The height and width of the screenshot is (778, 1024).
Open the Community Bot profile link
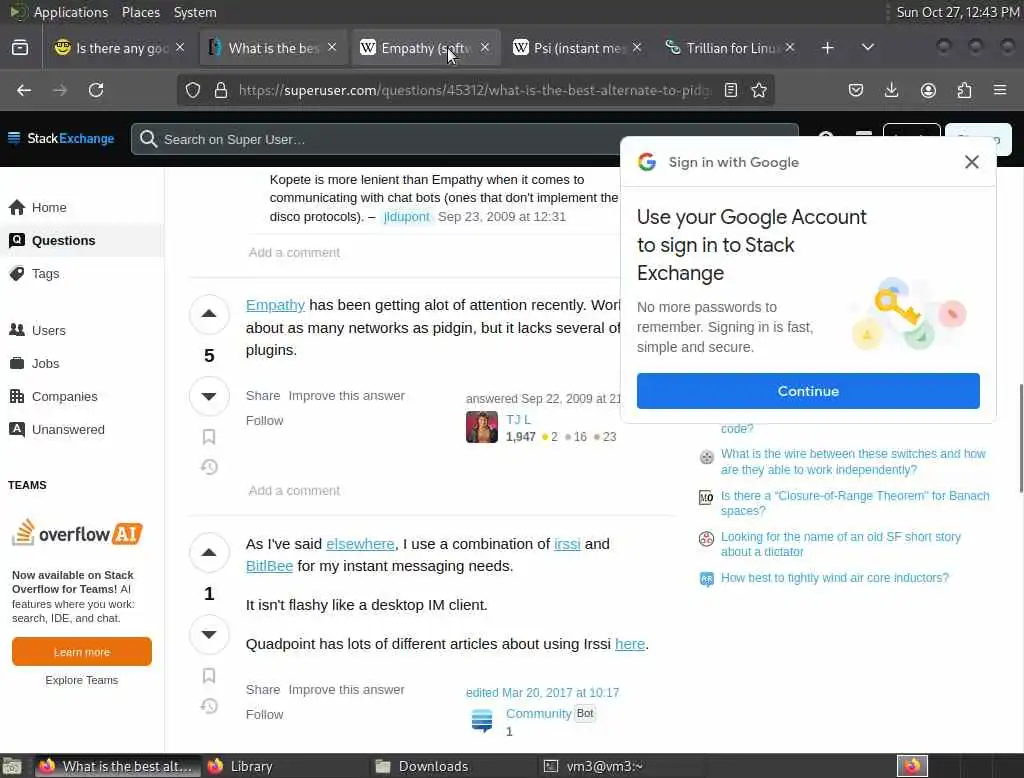point(538,713)
